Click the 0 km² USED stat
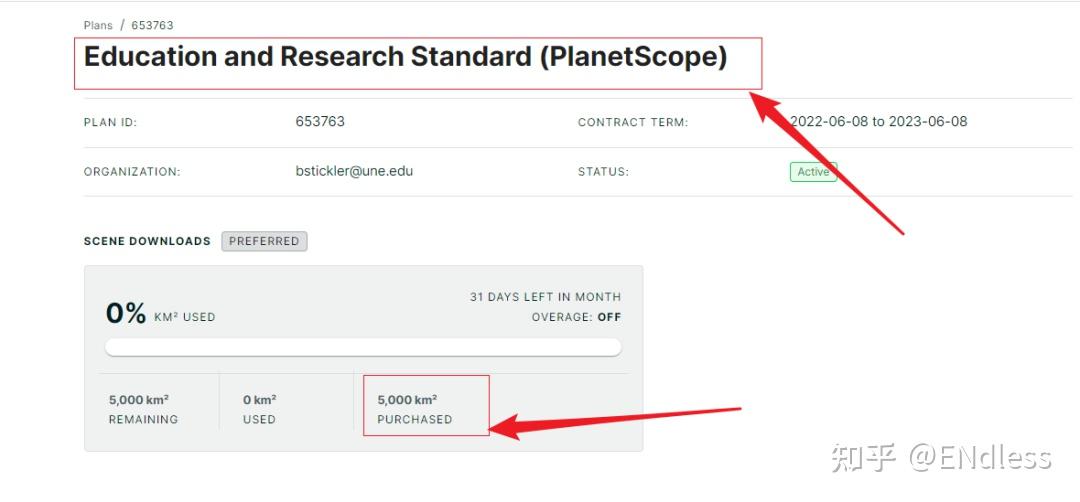The width and height of the screenshot is (1080, 502). [259, 409]
